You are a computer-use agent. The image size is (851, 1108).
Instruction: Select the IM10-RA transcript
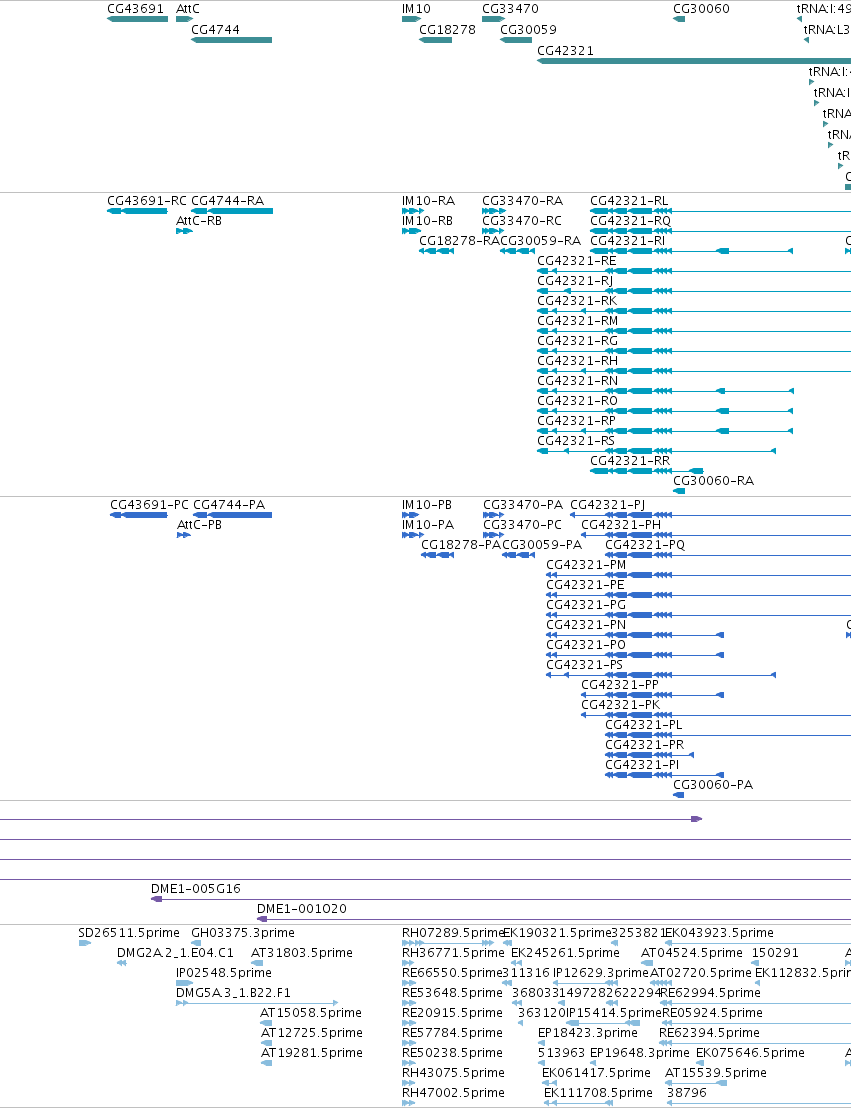coord(428,201)
